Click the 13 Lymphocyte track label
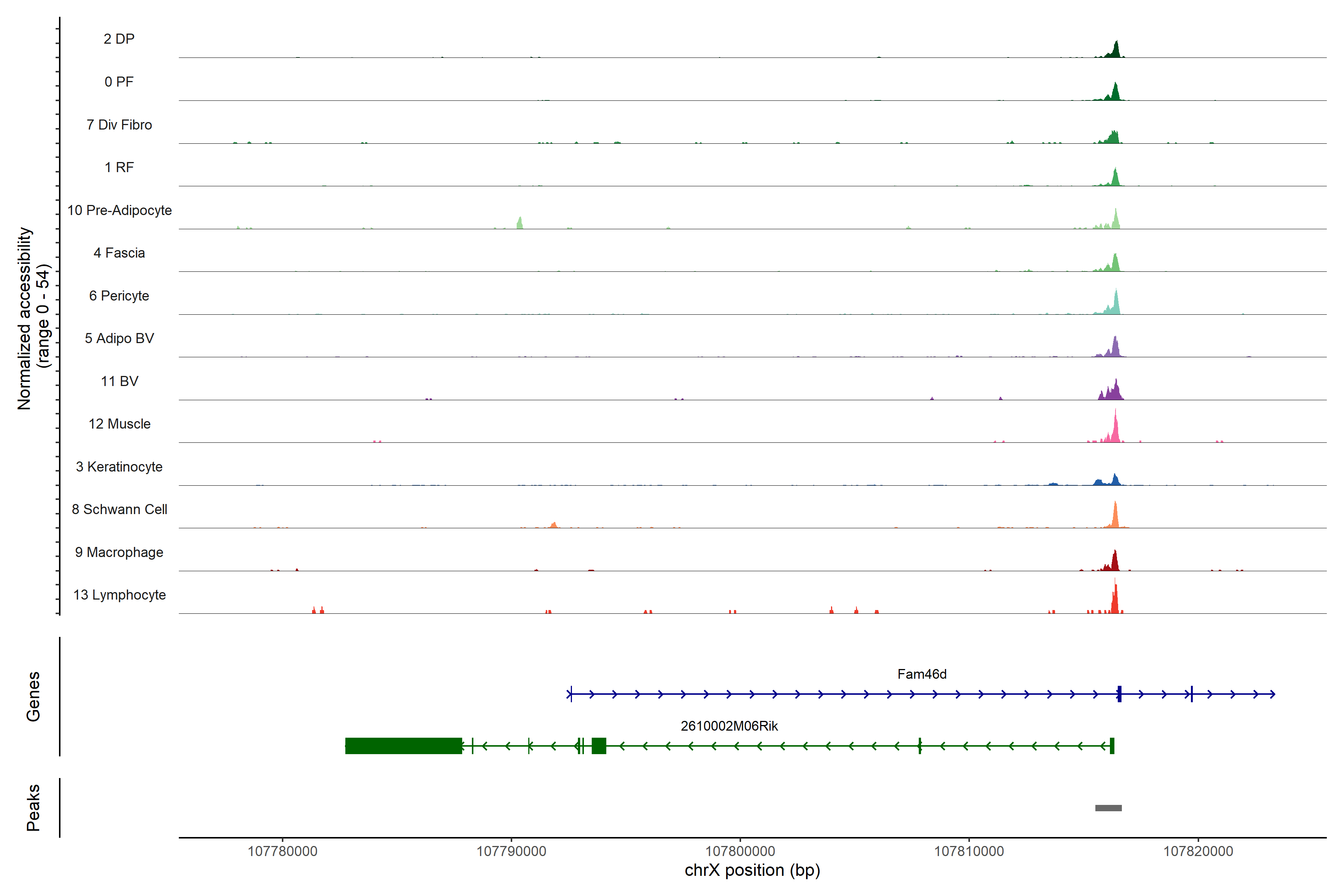The height and width of the screenshot is (896, 1344). tap(119, 595)
